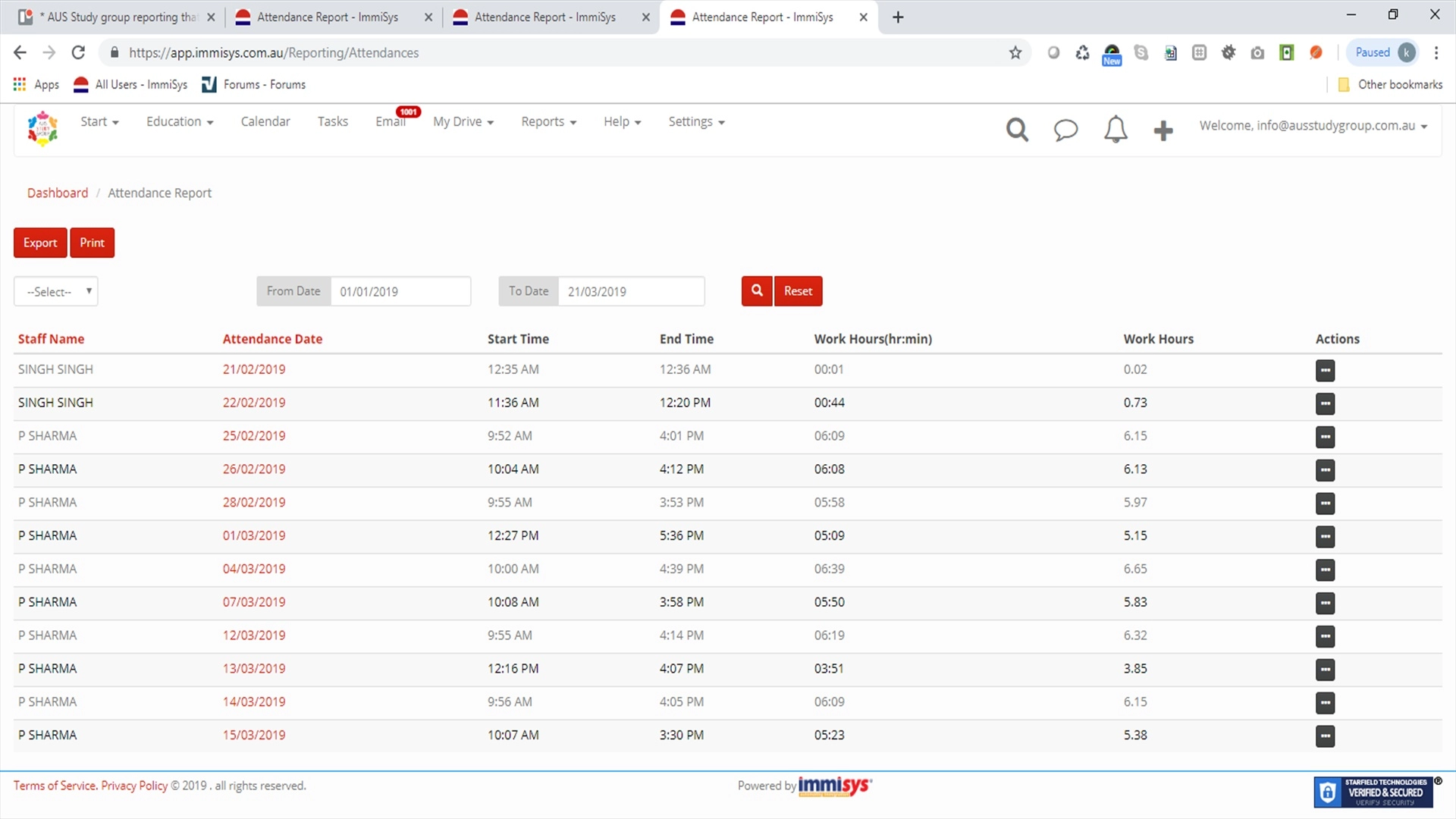Click the Export button
Viewport: 1456px width, 819px height.
click(40, 243)
